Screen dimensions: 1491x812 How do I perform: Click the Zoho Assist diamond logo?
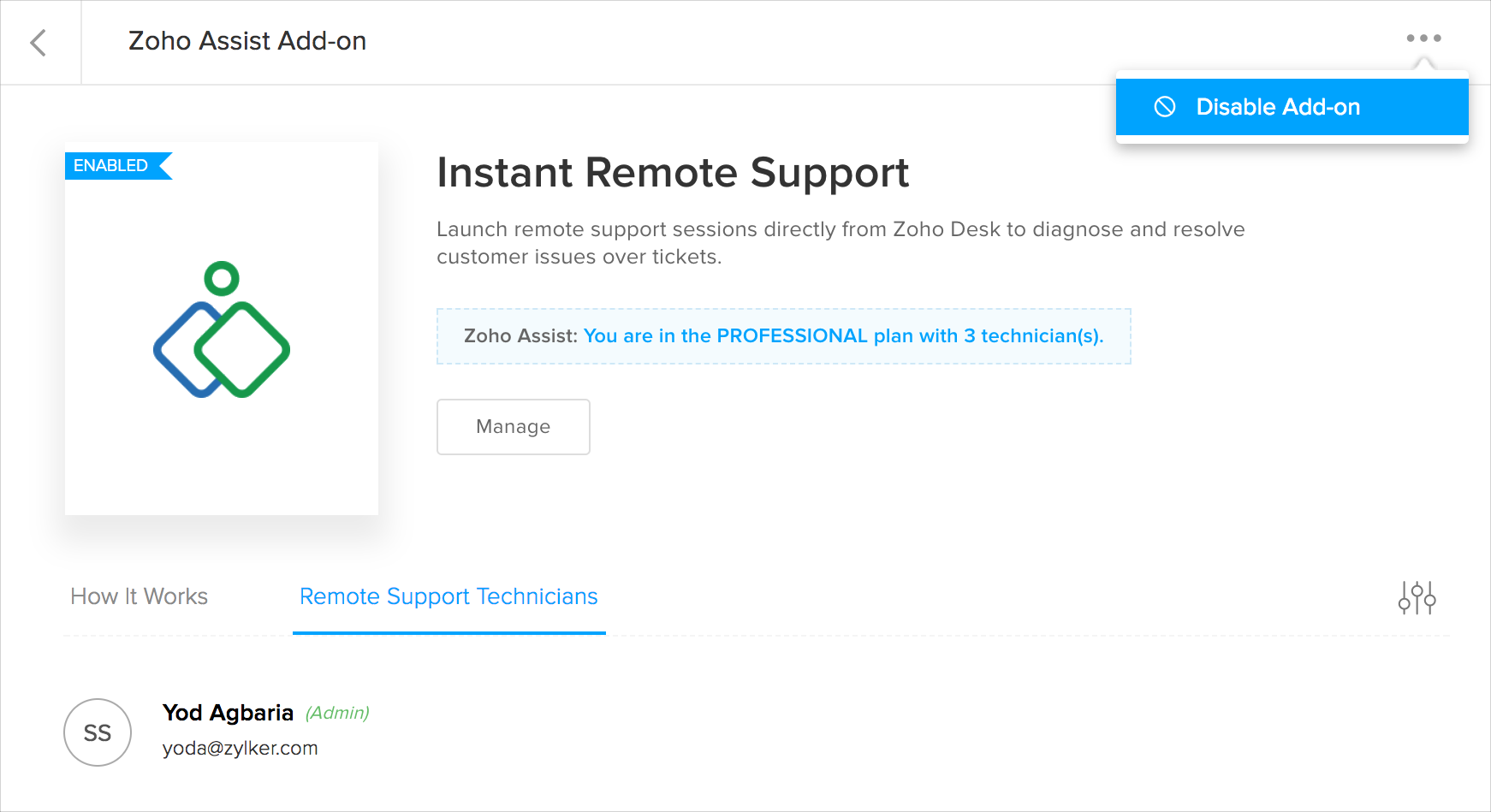coord(222,330)
